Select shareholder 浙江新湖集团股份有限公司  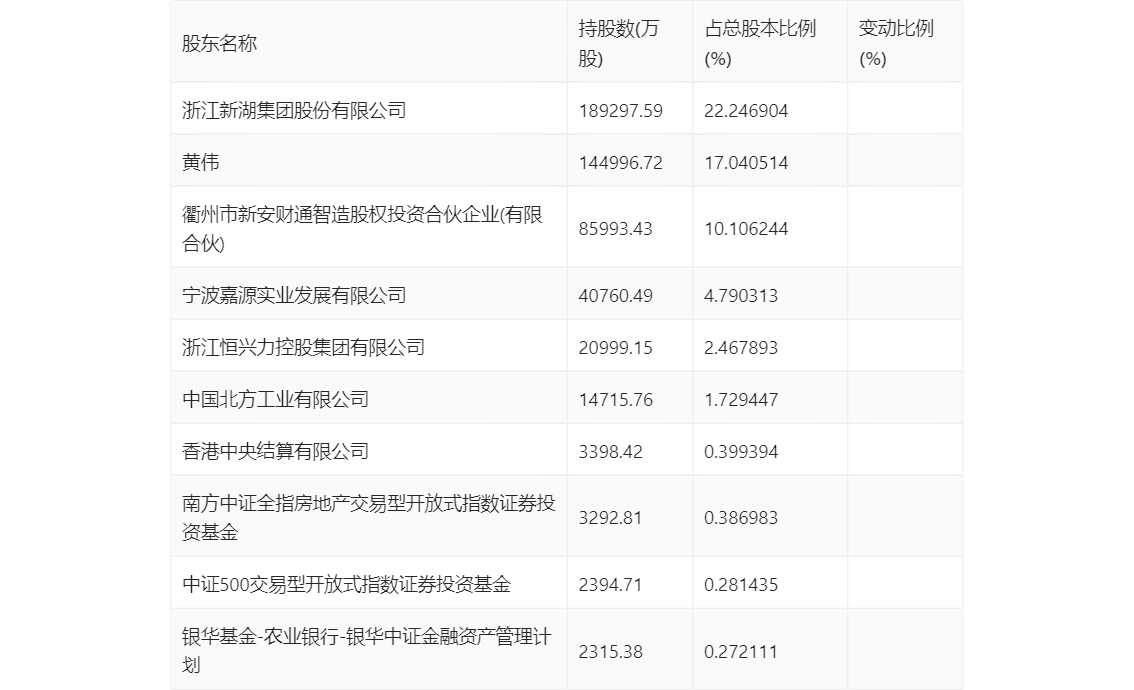tap(294, 110)
